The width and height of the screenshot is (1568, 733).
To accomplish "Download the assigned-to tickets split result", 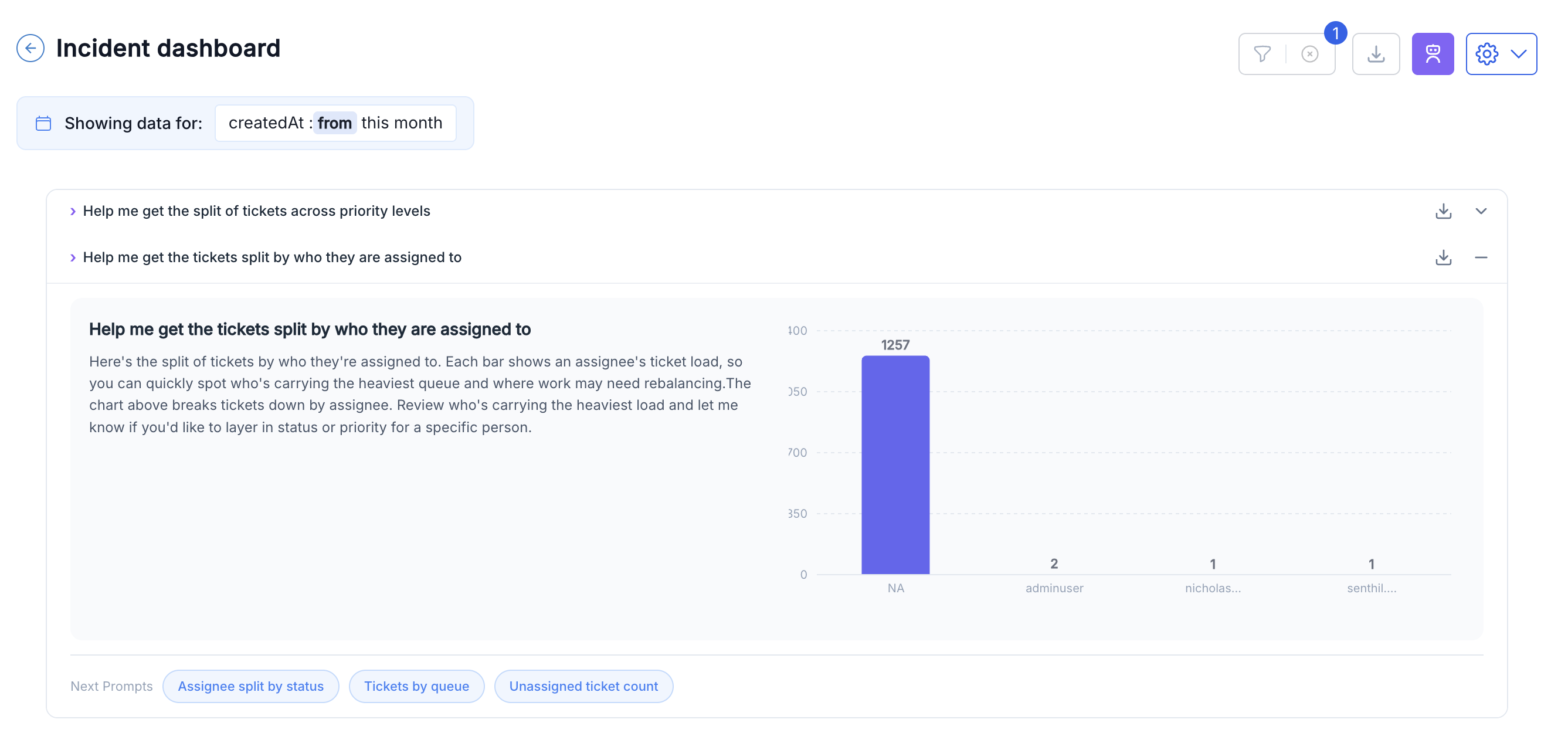I will click(x=1443, y=257).
